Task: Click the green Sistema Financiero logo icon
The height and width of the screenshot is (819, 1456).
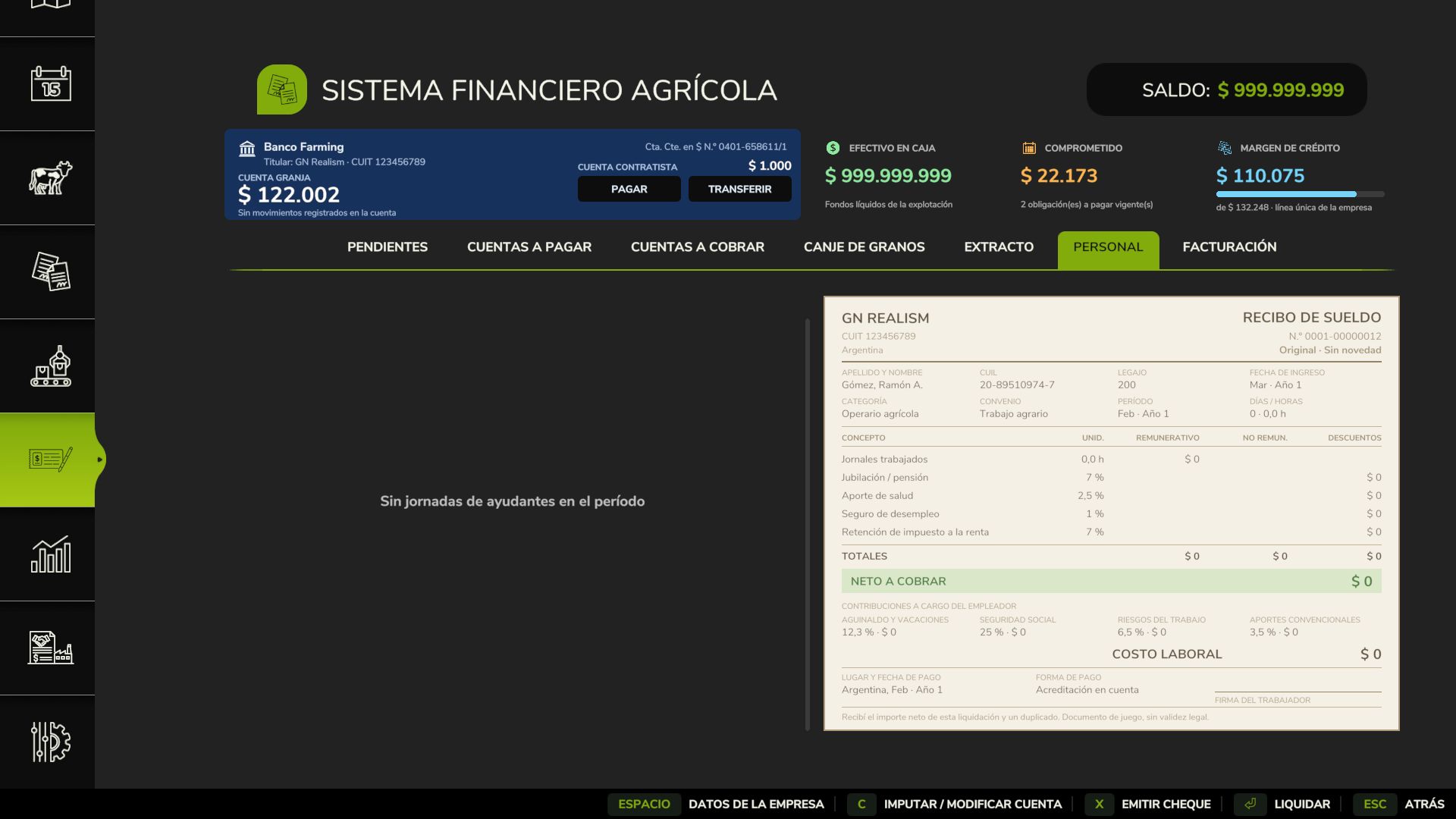Action: tap(282, 89)
